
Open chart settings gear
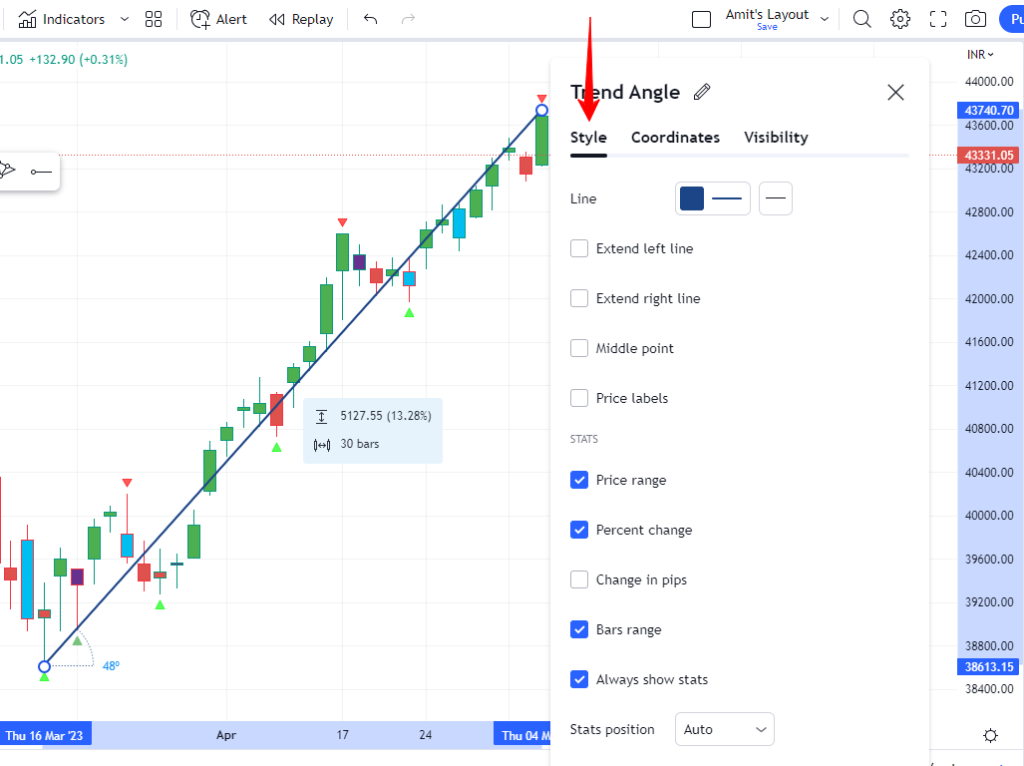pos(900,18)
